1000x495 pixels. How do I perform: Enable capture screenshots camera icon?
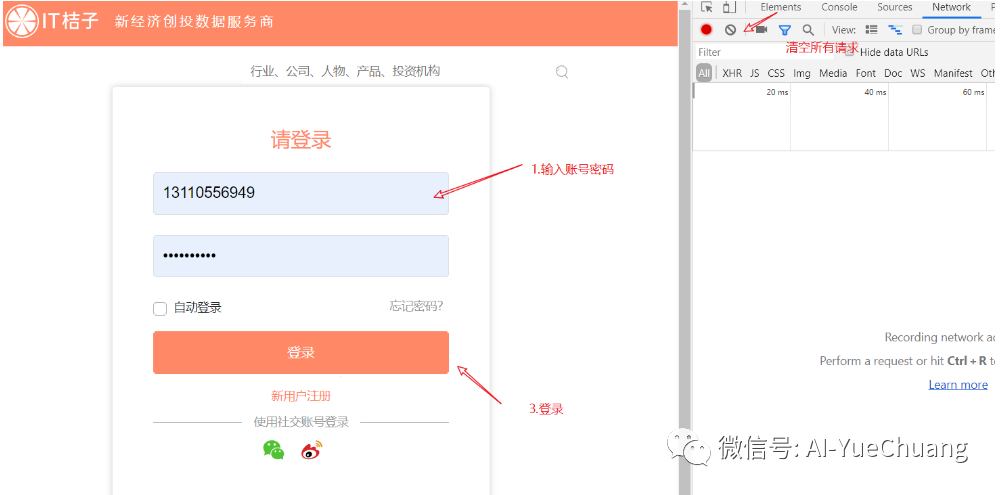pyautogui.click(x=760, y=29)
